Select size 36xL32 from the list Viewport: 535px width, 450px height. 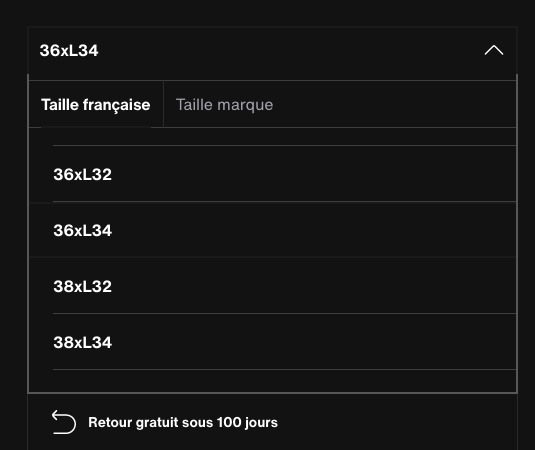tap(272, 174)
